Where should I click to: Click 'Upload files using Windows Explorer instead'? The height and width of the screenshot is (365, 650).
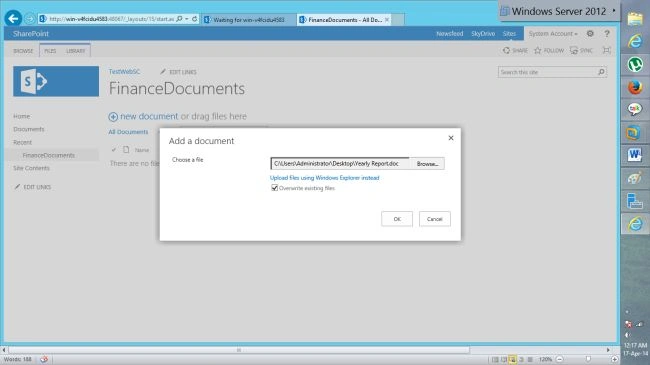pyautogui.click(x=325, y=178)
